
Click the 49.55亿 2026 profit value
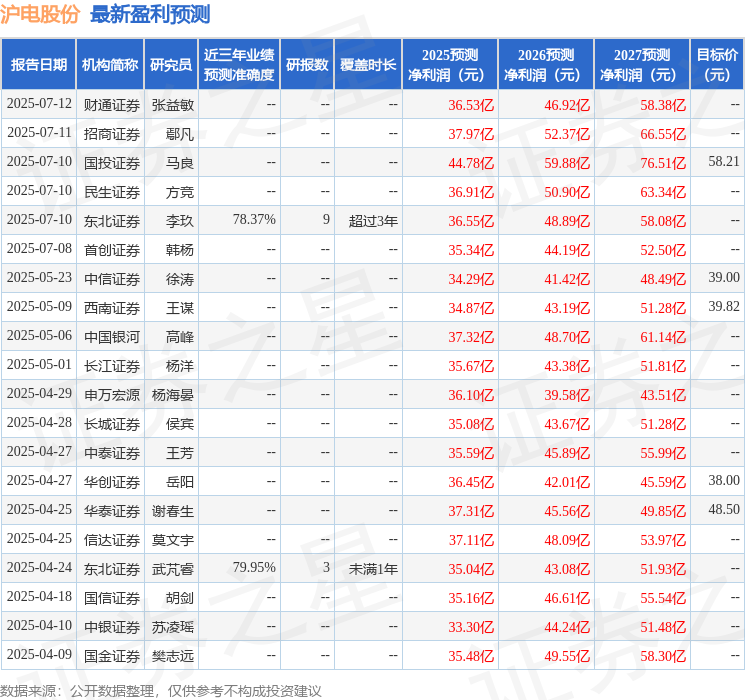pos(567,656)
